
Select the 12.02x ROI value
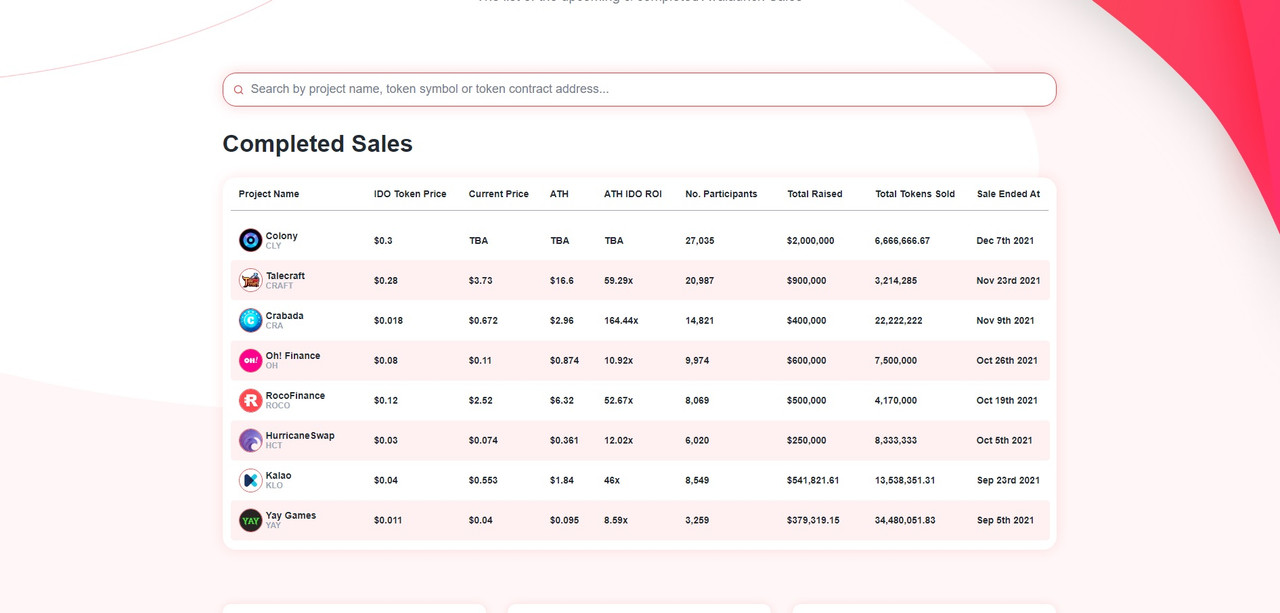tap(618, 441)
